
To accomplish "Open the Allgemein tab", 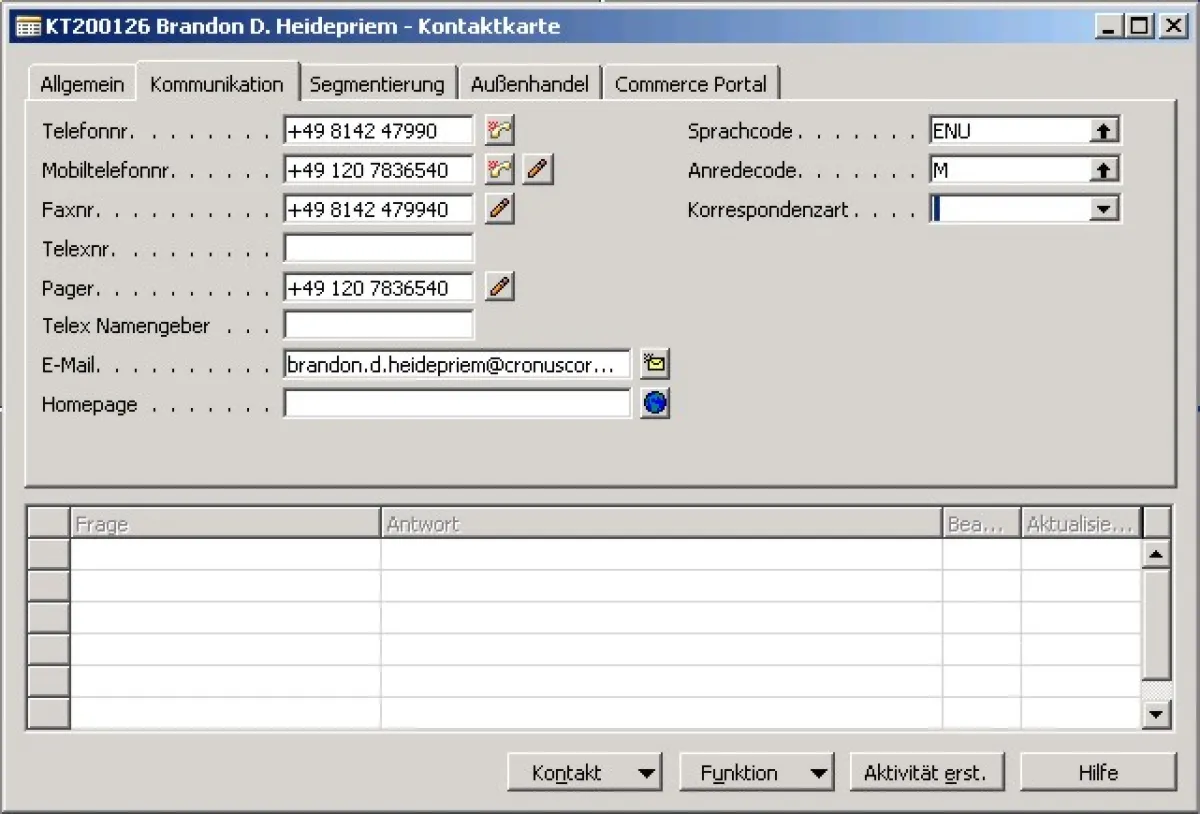I will click(x=81, y=83).
